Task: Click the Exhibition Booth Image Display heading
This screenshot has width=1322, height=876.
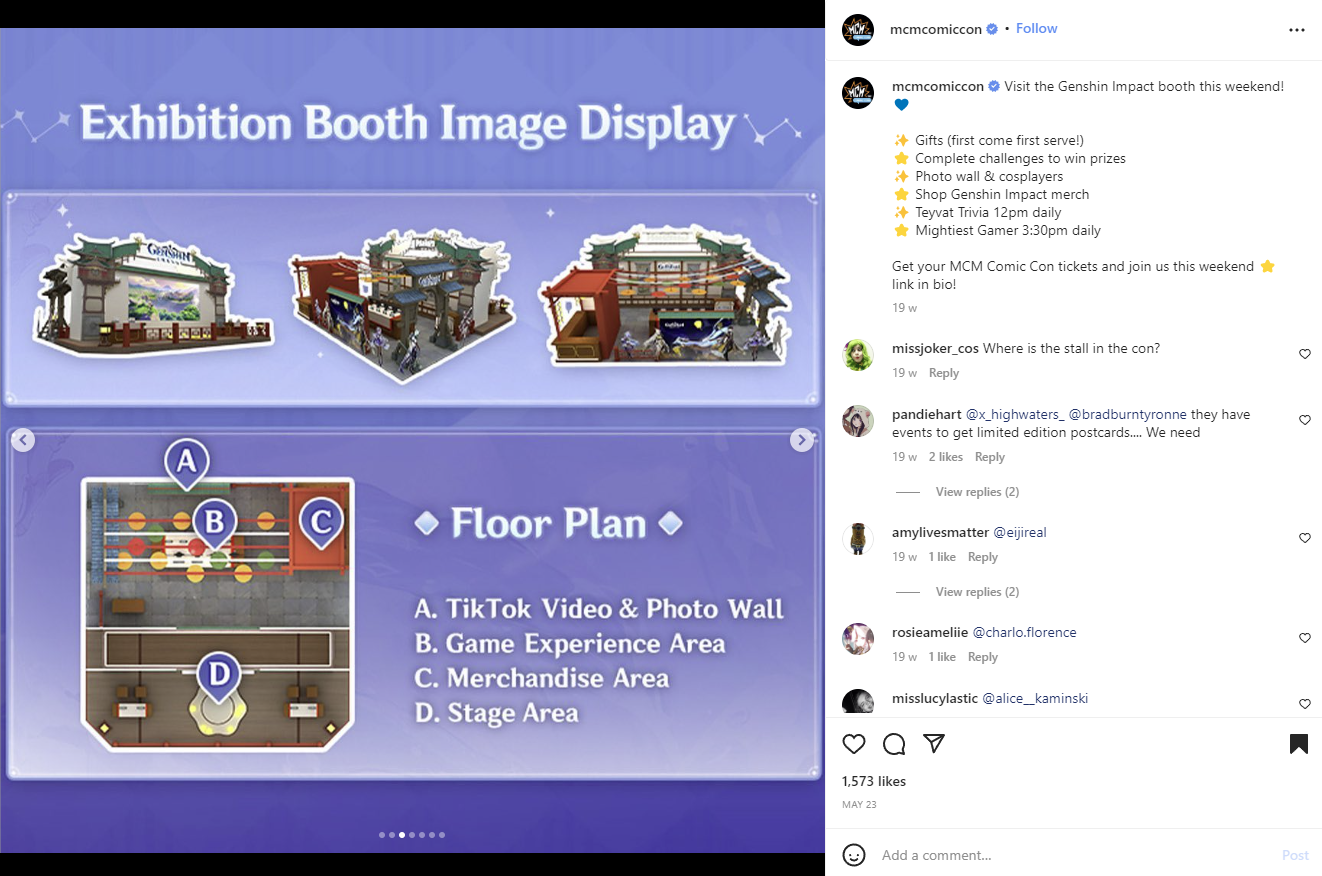Action: pos(408,125)
